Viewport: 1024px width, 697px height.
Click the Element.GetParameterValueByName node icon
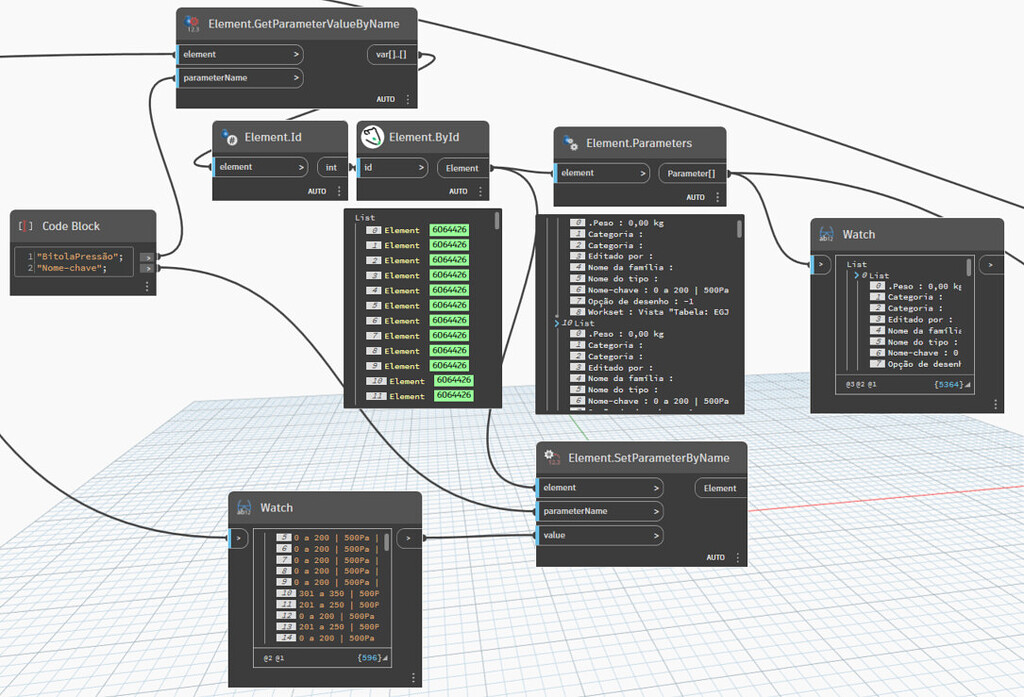tap(192, 24)
